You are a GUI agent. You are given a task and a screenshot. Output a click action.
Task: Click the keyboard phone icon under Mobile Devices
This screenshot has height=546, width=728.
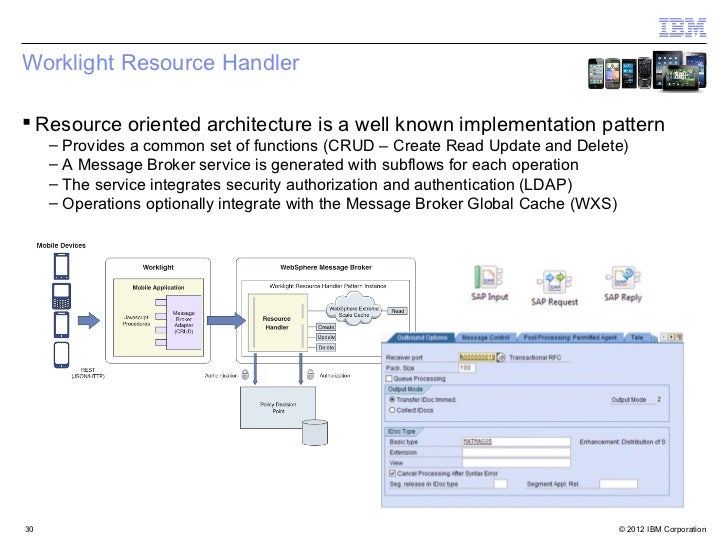pyautogui.click(x=61, y=296)
